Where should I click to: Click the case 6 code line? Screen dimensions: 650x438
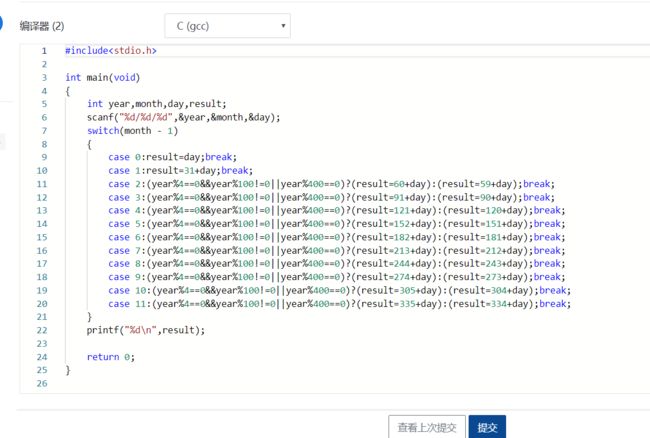pos(337,237)
